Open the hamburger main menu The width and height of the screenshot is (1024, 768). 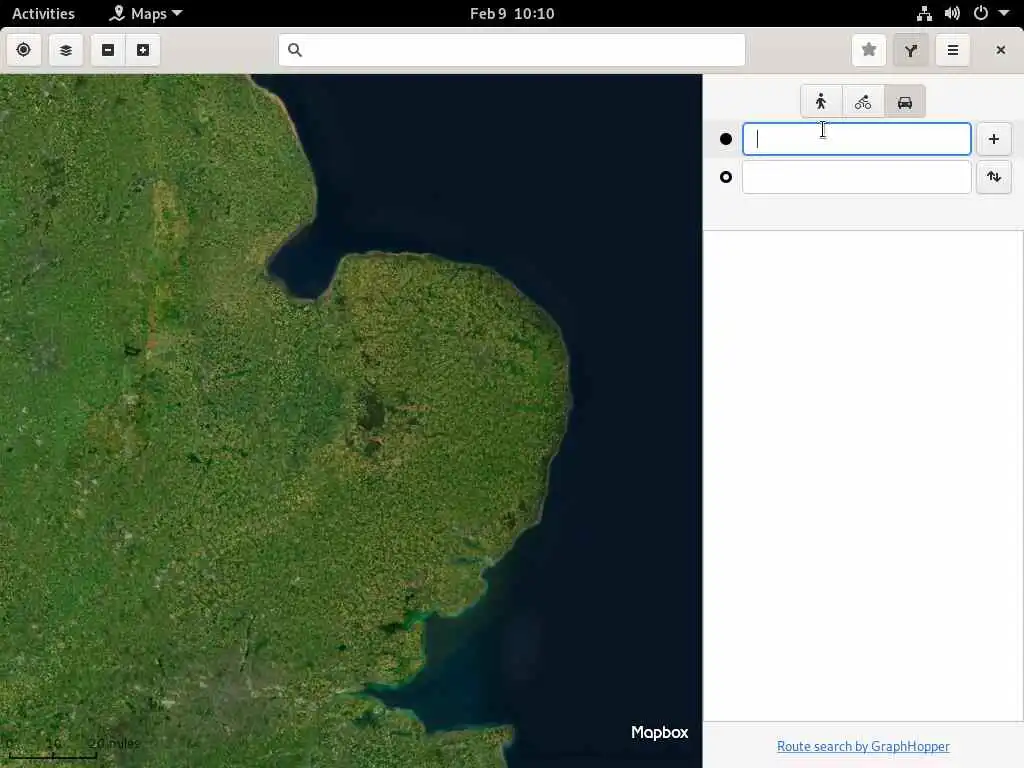(953, 50)
